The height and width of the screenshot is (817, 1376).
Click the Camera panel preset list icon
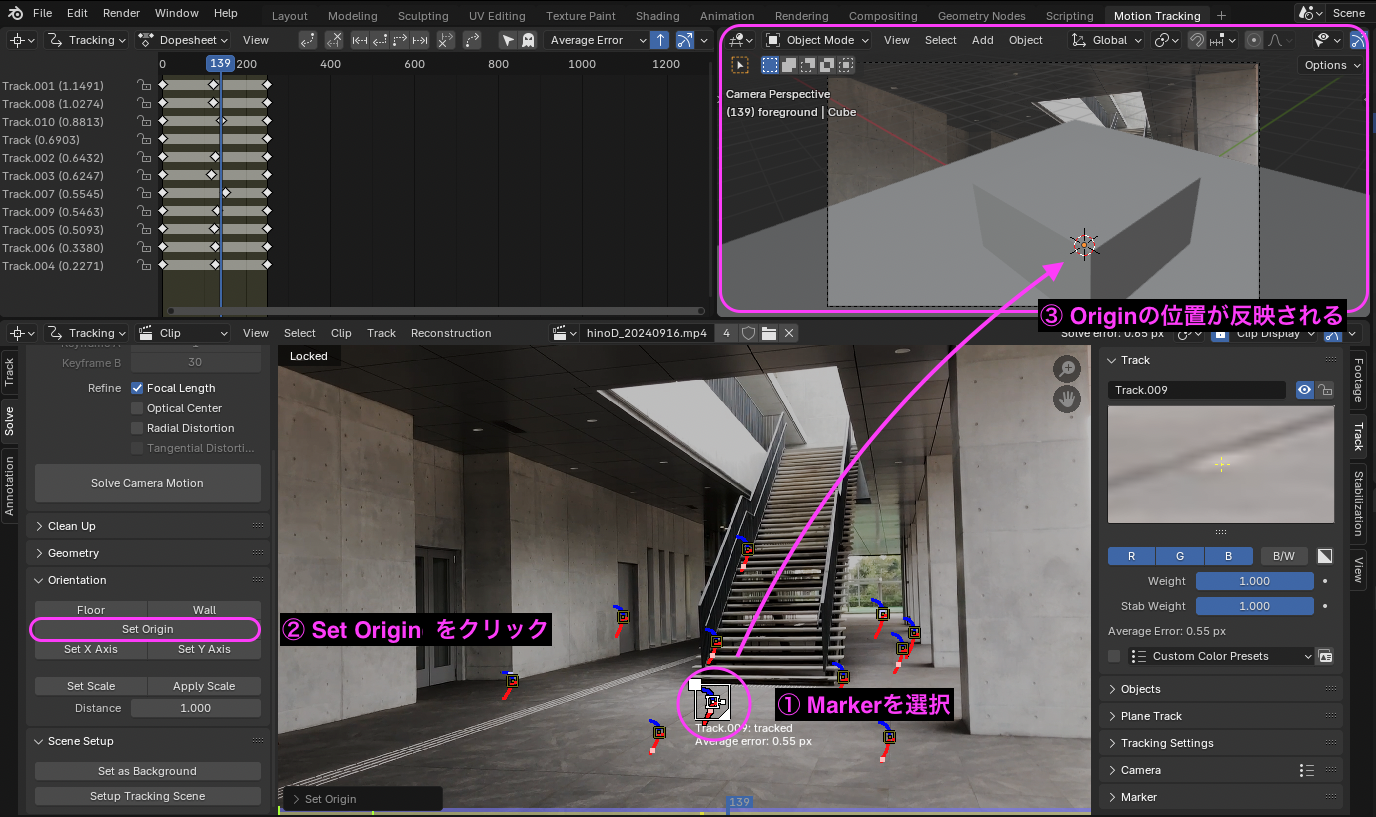tap(1306, 770)
